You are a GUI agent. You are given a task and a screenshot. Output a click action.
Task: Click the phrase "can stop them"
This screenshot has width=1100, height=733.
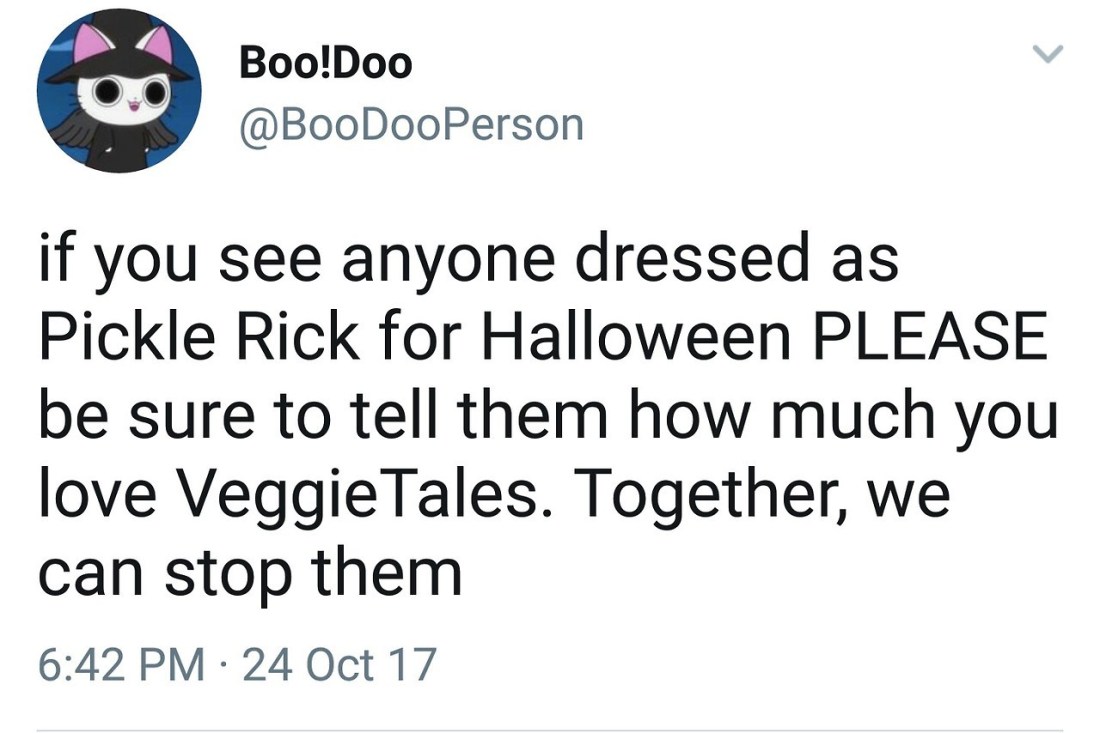[250, 572]
